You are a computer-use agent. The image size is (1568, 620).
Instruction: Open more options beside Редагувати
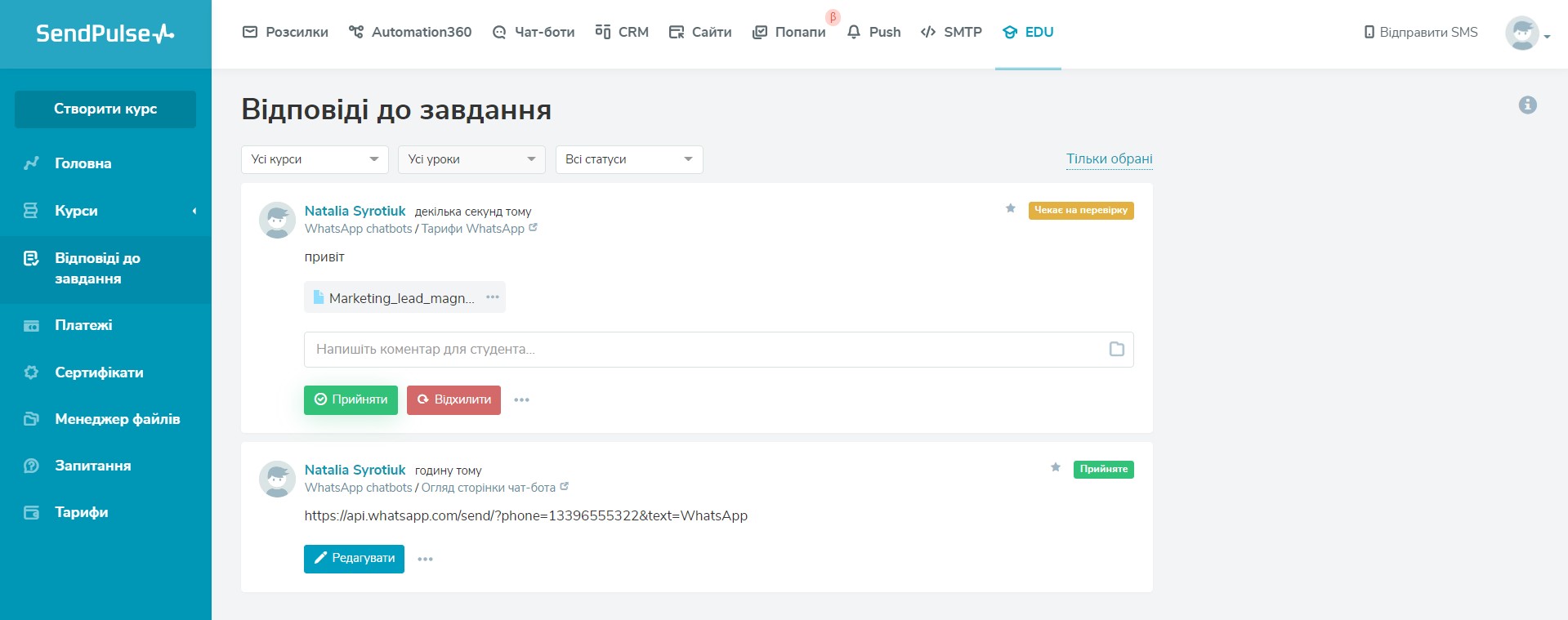pos(425,560)
